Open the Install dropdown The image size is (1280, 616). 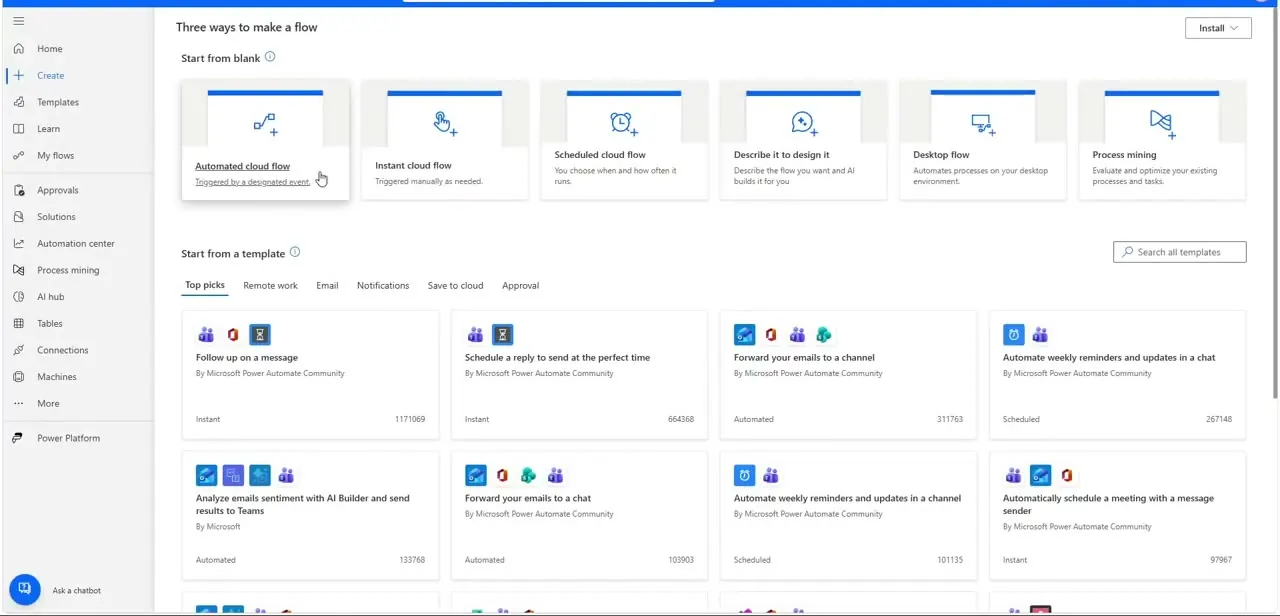[x=1218, y=28]
